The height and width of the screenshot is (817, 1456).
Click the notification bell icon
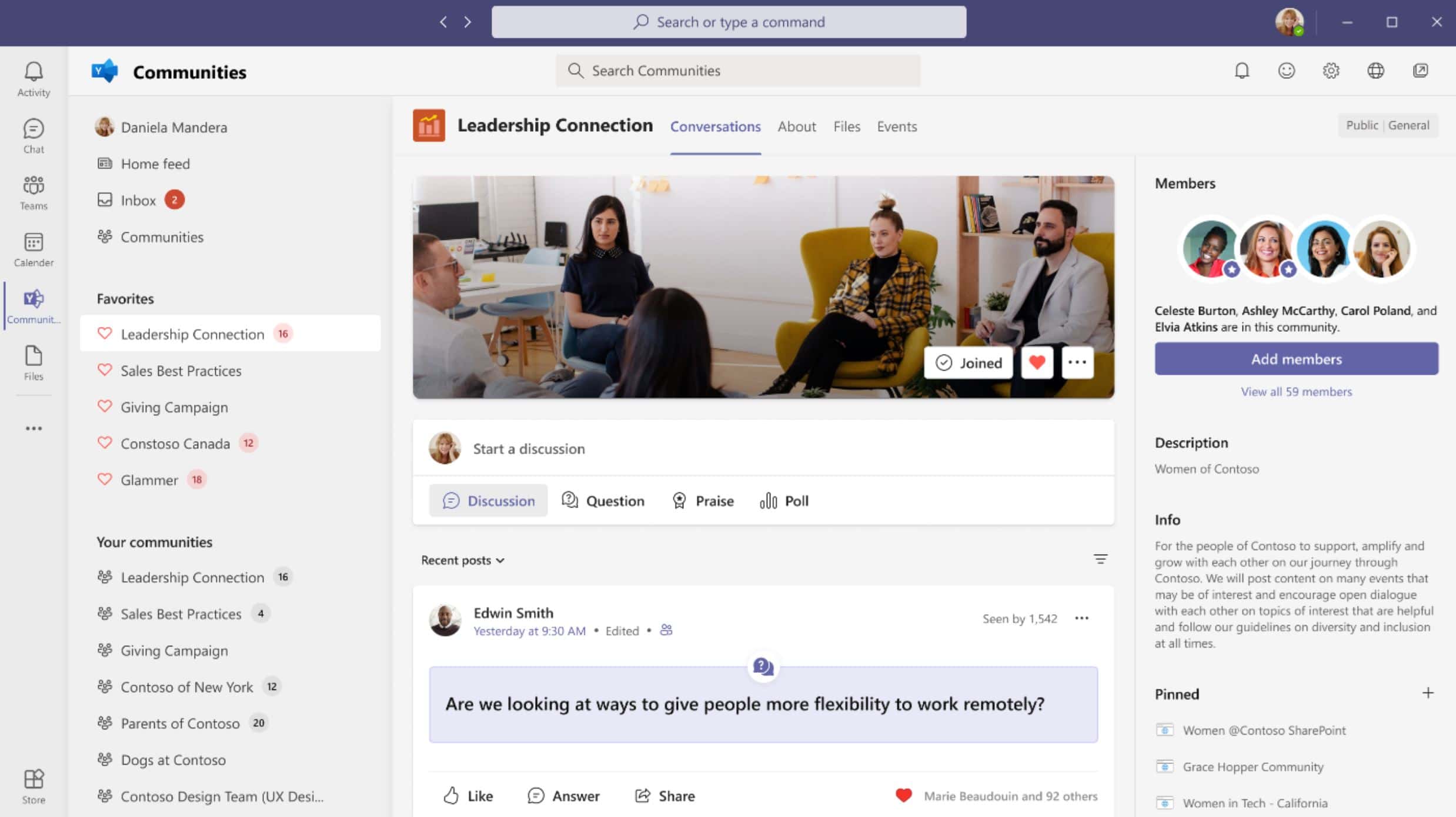tap(1242, 70)
